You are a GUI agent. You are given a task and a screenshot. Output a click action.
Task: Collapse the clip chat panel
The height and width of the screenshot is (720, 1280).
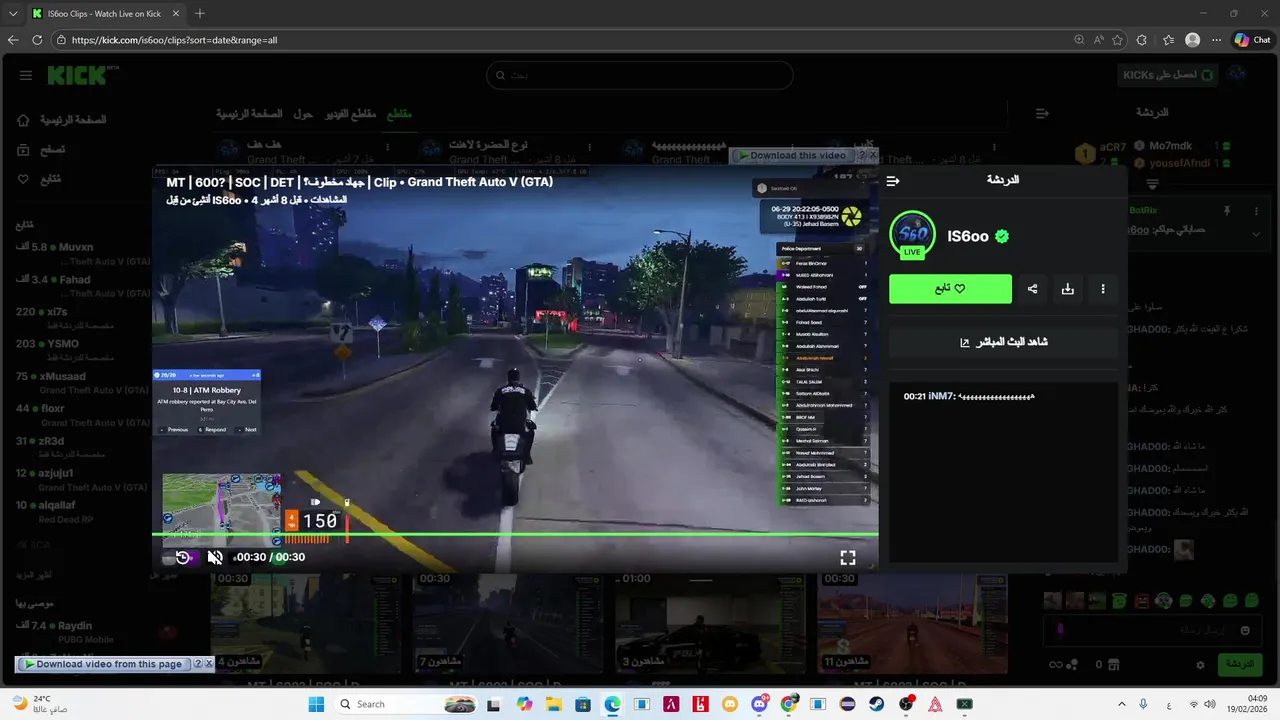tap(893, 181)
